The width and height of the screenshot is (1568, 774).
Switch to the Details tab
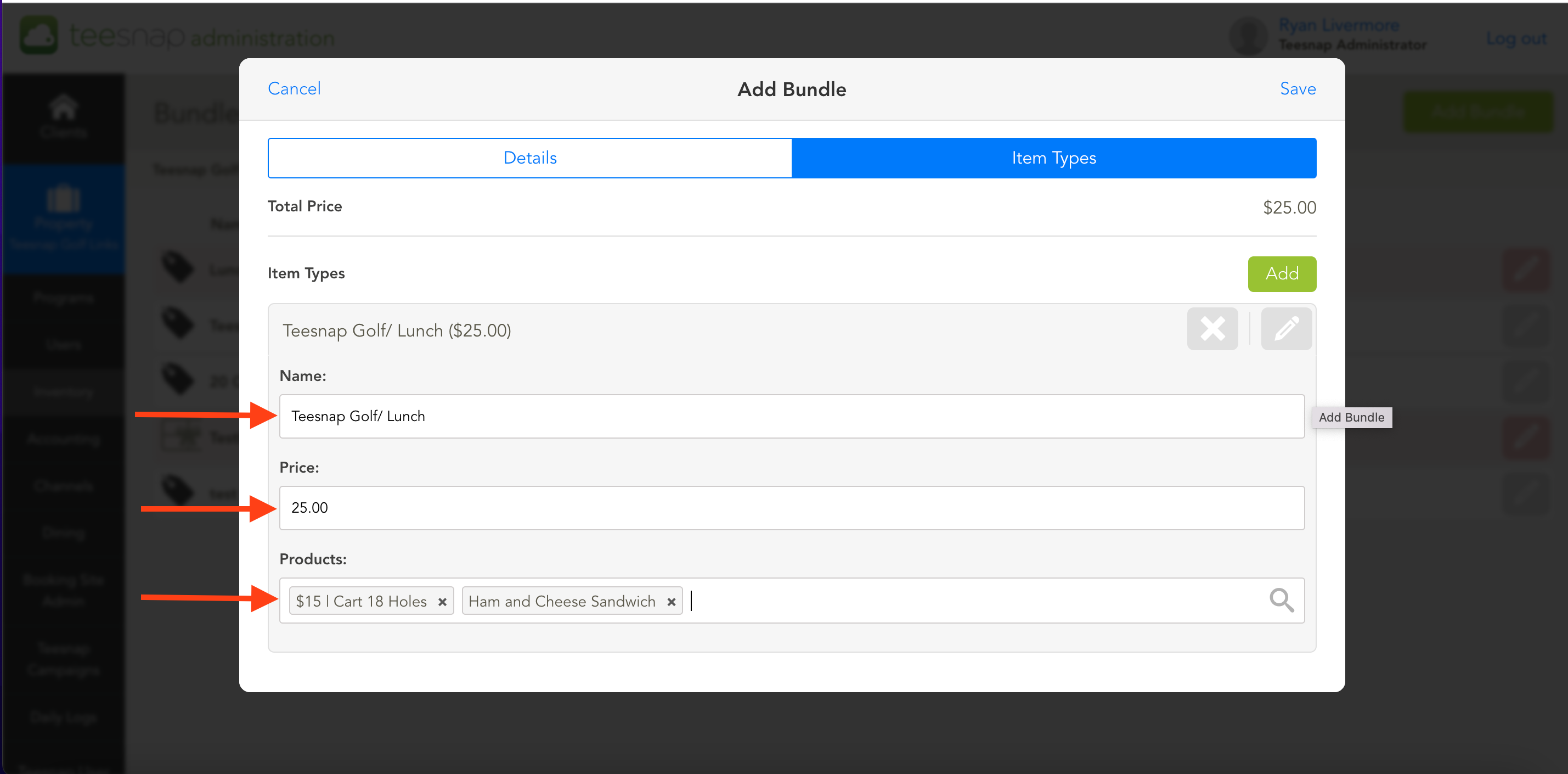coord(529,158)
